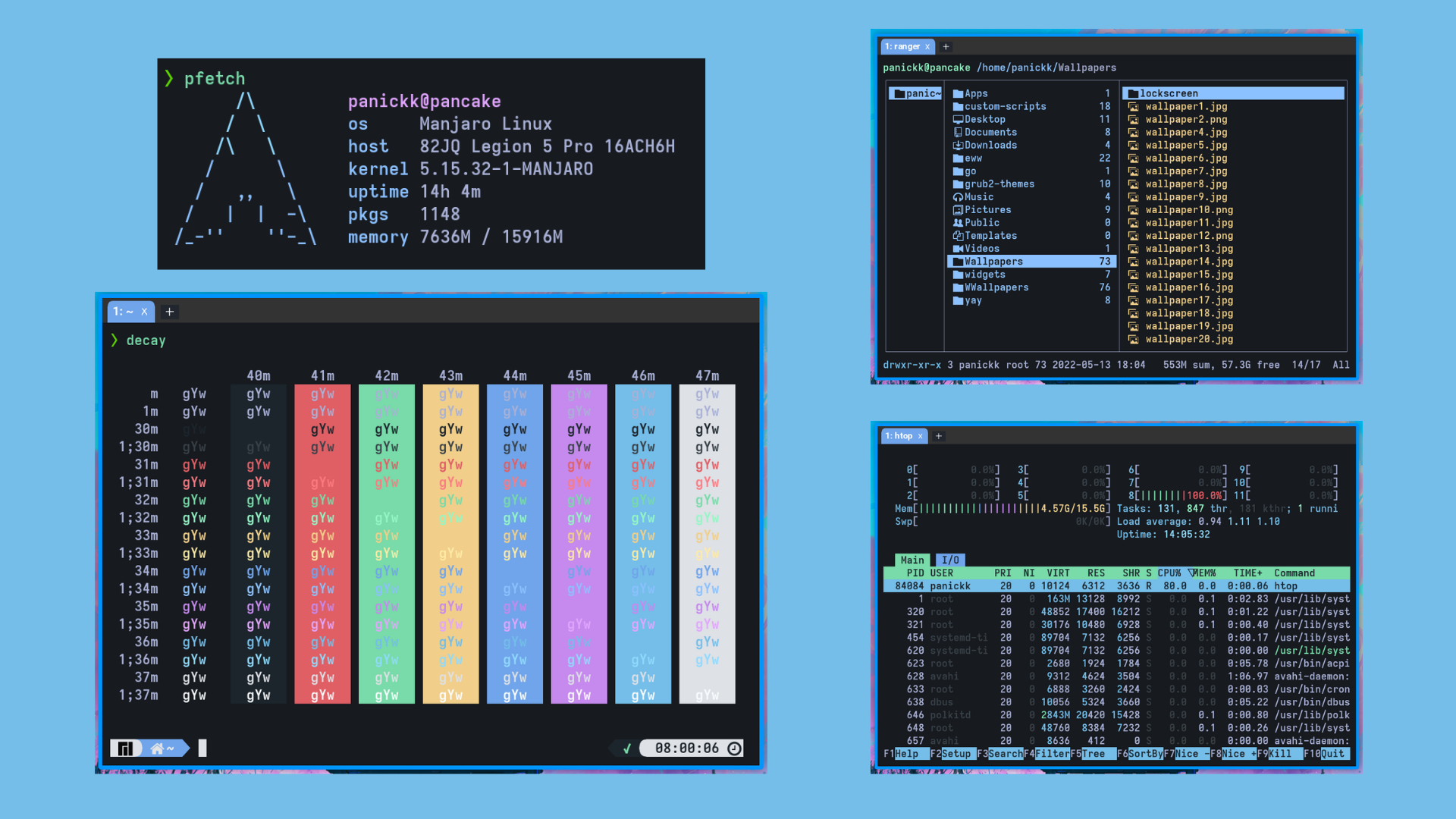Click the Music headphones folder icon

pos(958,197)
